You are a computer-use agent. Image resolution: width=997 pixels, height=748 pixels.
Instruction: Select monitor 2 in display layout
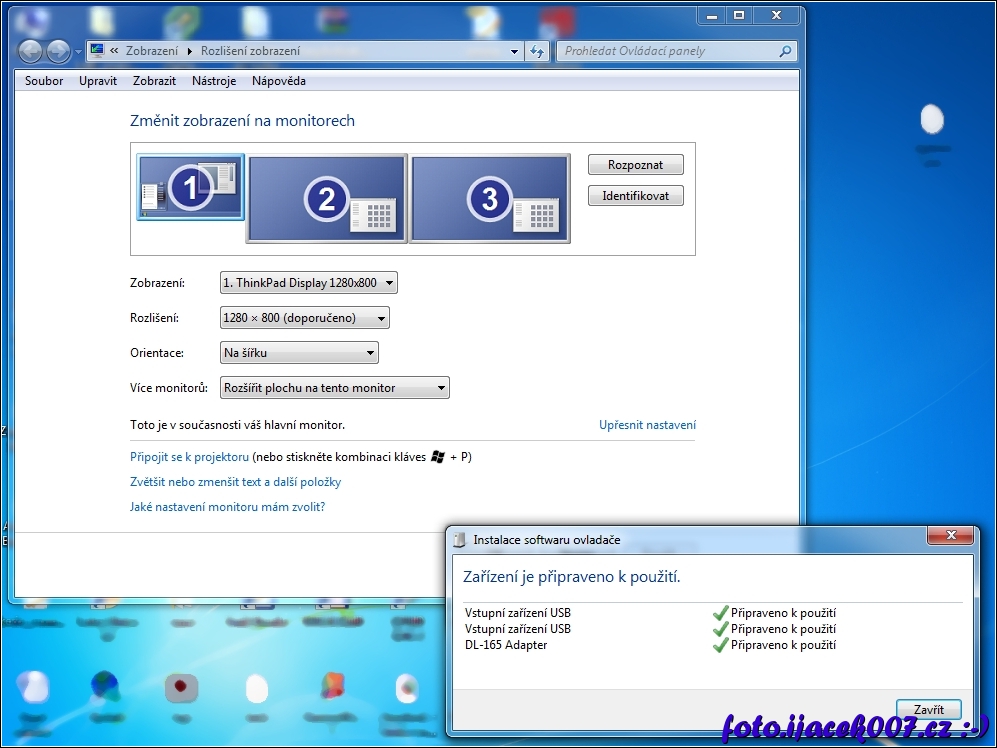tap(327, 198)
